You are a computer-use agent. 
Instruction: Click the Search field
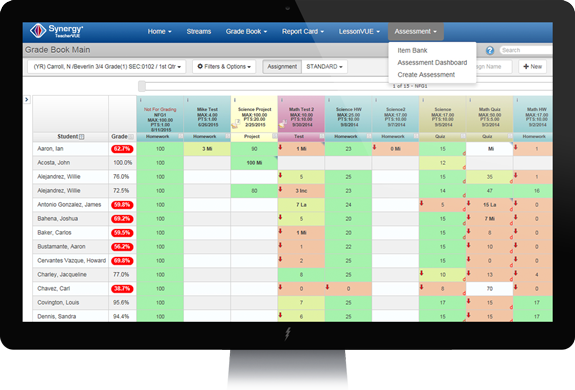pos(526,50)
